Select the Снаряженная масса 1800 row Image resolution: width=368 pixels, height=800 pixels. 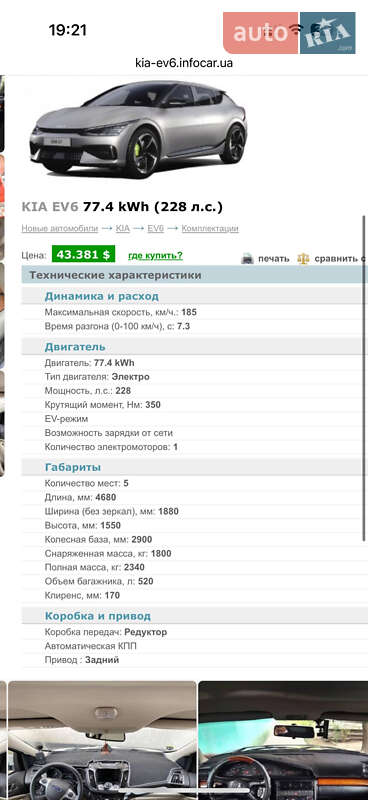pos(194,553)
